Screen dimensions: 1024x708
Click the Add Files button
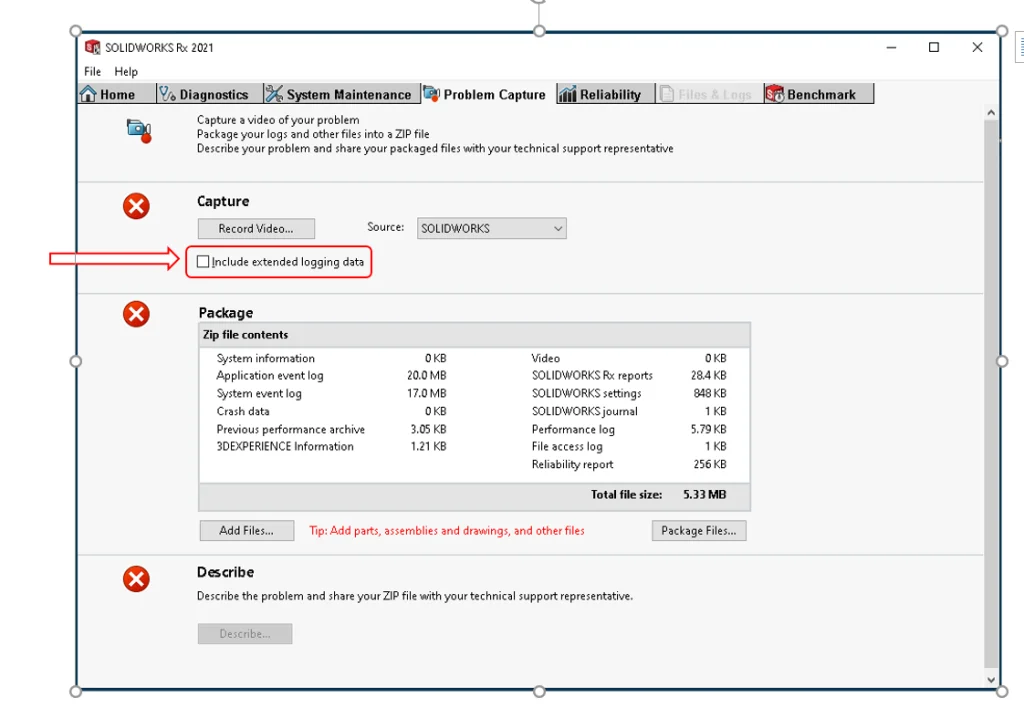246,530
